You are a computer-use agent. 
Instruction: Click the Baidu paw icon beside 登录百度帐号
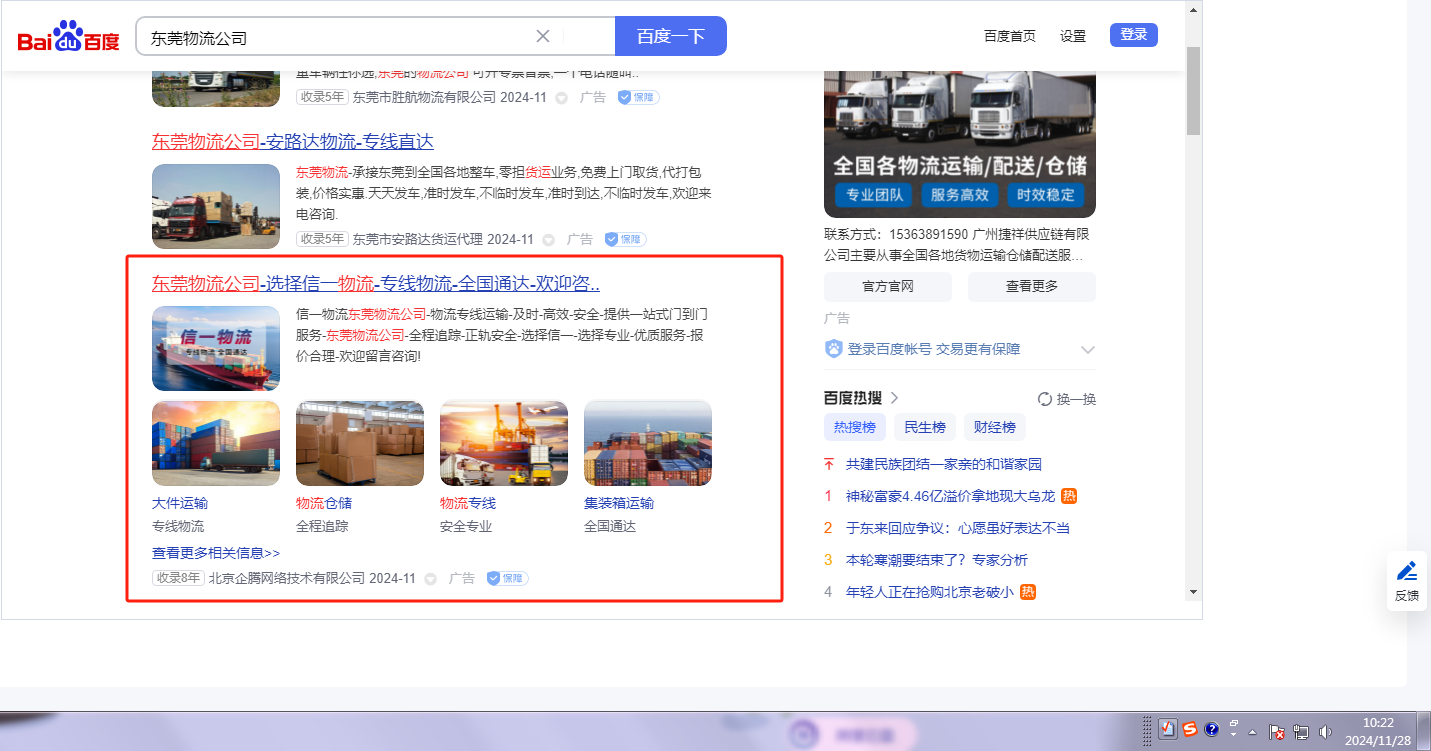[834, 349]
